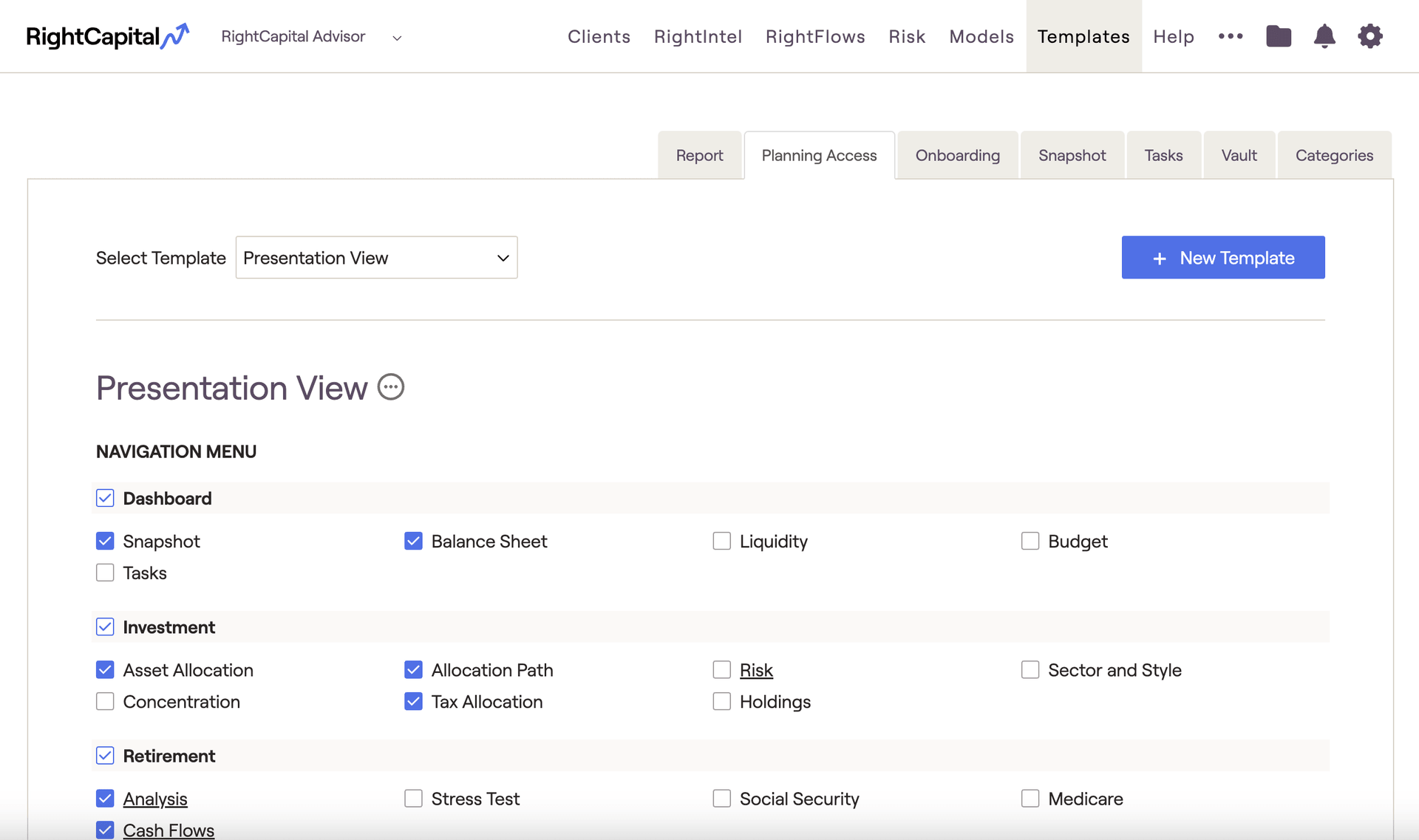The height and width of the screenshot is (840, 1419).
Task: Select the Planning Access tab
Action: coord(819,155)
